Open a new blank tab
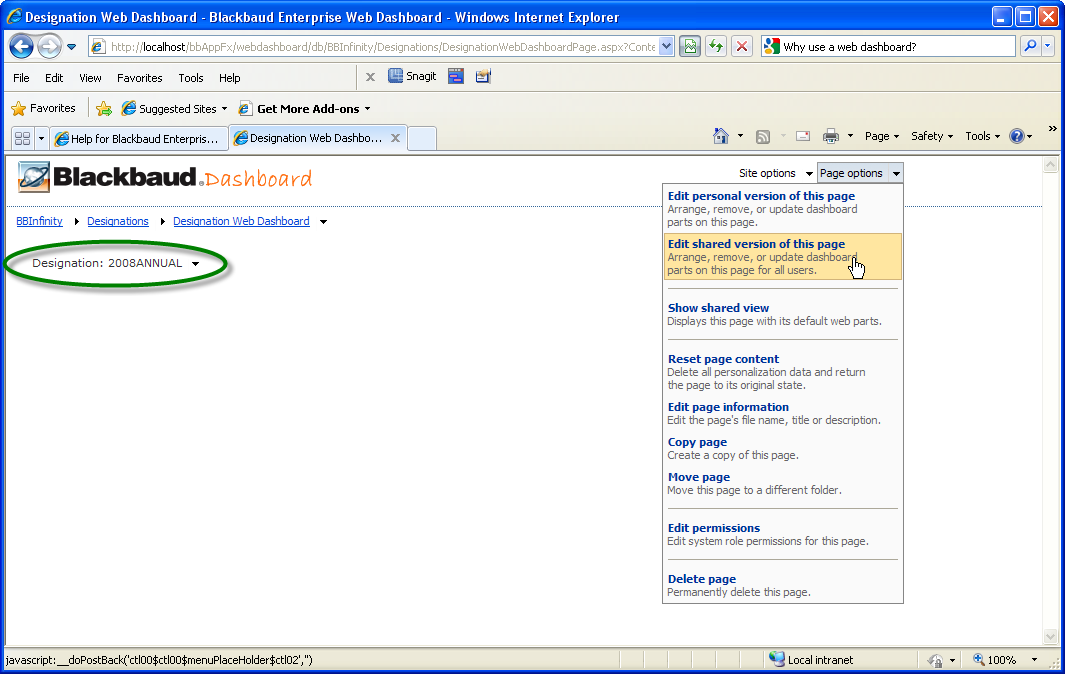Image resolution: width=1065 pixels, height=674 pixels. click(422, 139)
